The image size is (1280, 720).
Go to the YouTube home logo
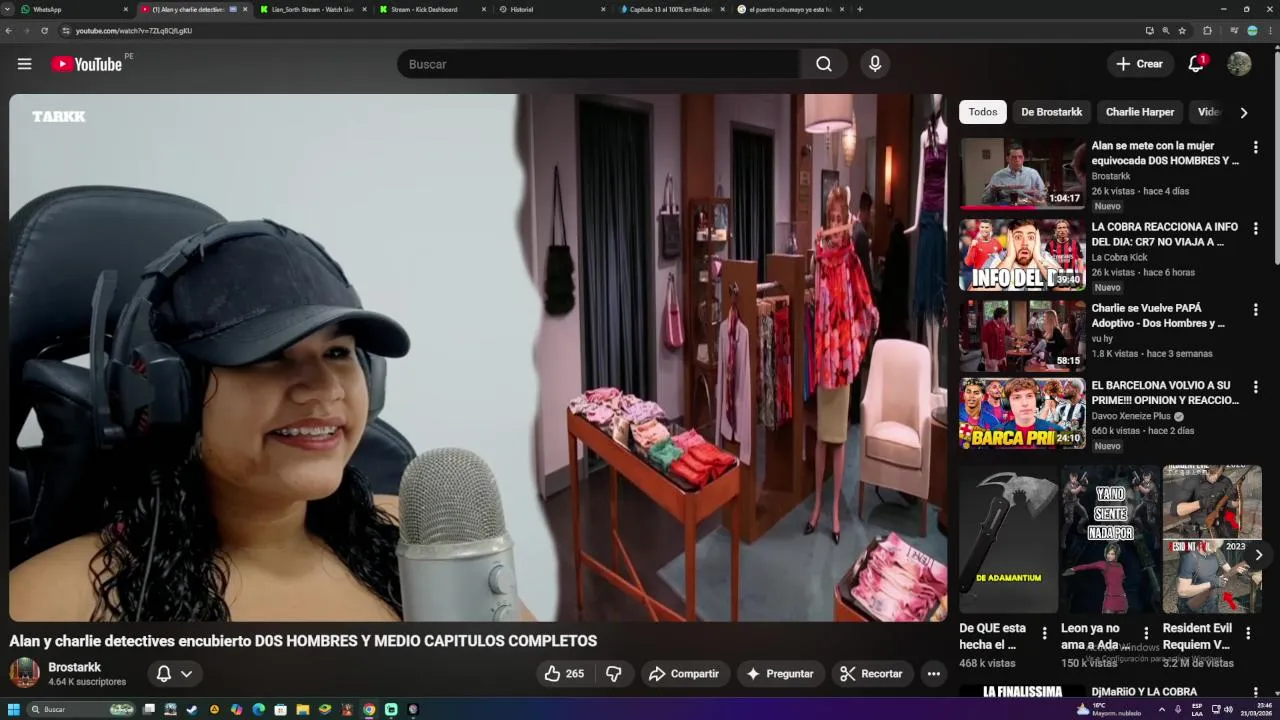87,64
